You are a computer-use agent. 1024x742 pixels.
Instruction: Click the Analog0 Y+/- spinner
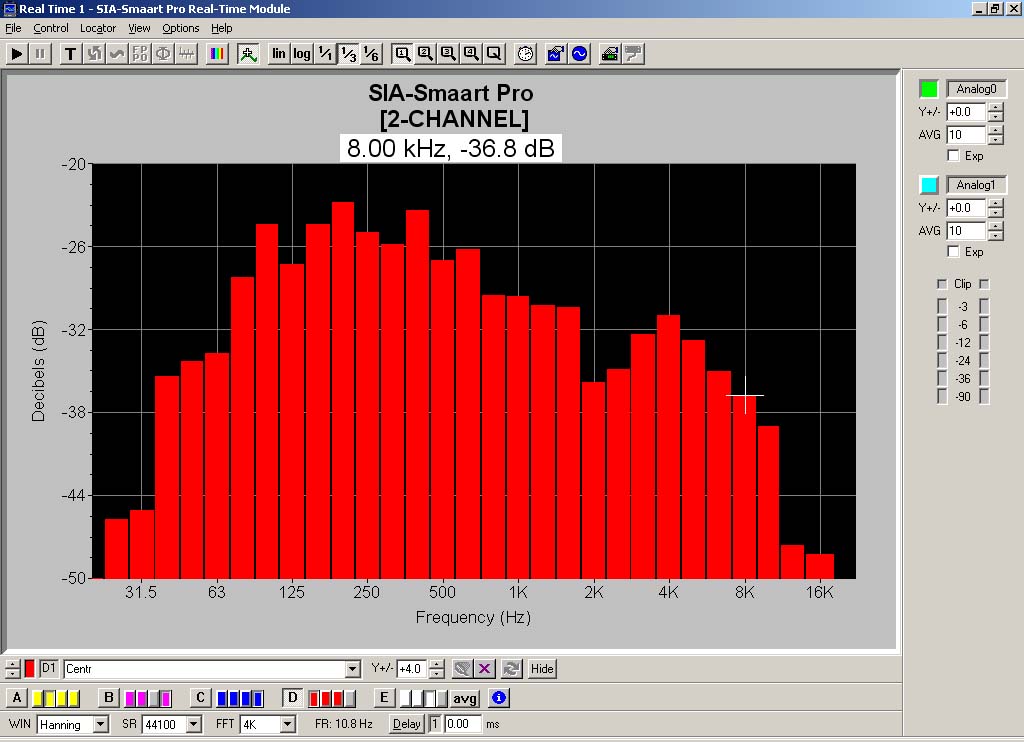tap(995, 112)
